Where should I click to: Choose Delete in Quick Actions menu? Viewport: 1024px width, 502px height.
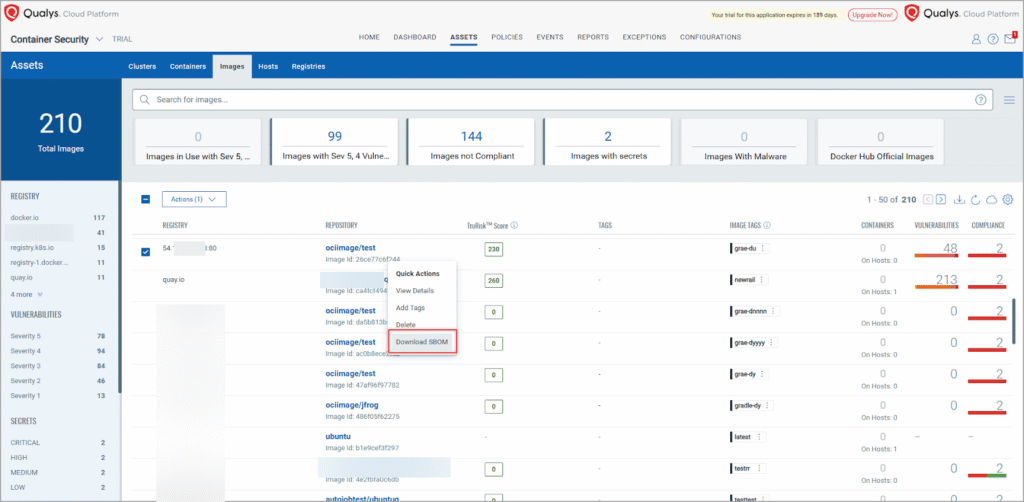pyautogui.click(x=406, y=324)
